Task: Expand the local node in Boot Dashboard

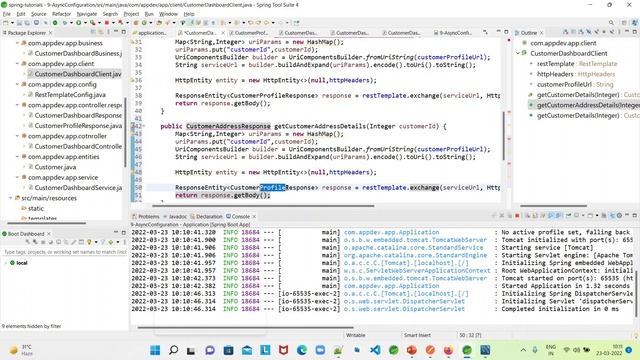Action: pos(6,263)
